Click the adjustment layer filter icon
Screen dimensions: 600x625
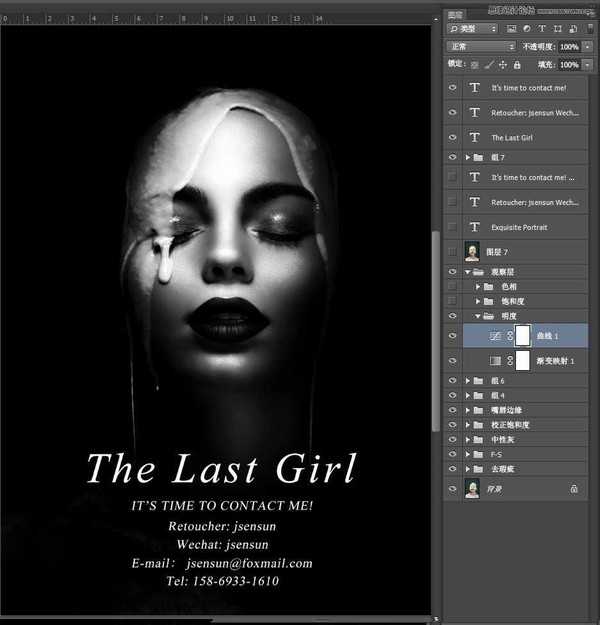pyautogui.click(x=526, y=29)
